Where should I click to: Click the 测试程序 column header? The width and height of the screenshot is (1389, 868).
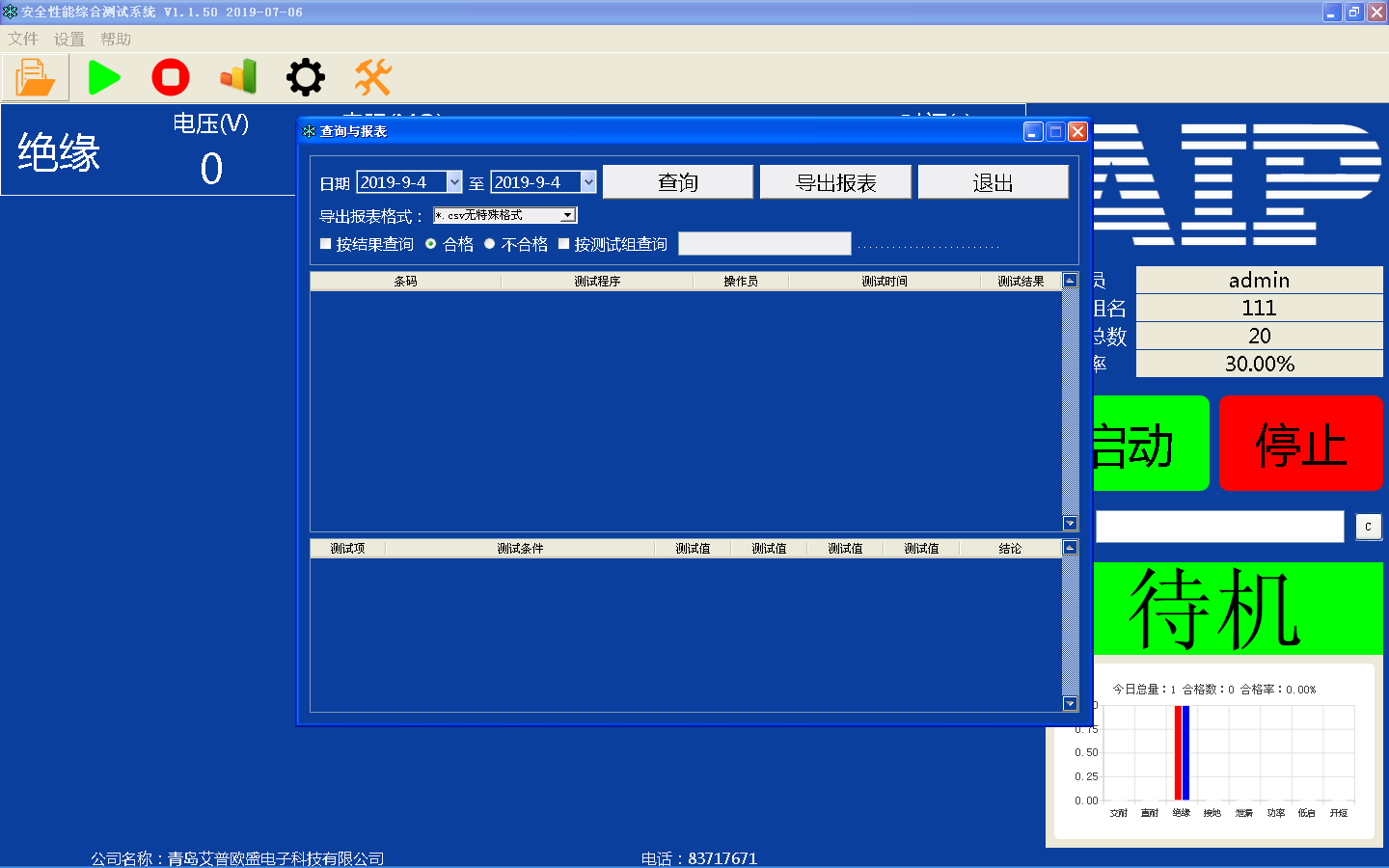(597, 282)
